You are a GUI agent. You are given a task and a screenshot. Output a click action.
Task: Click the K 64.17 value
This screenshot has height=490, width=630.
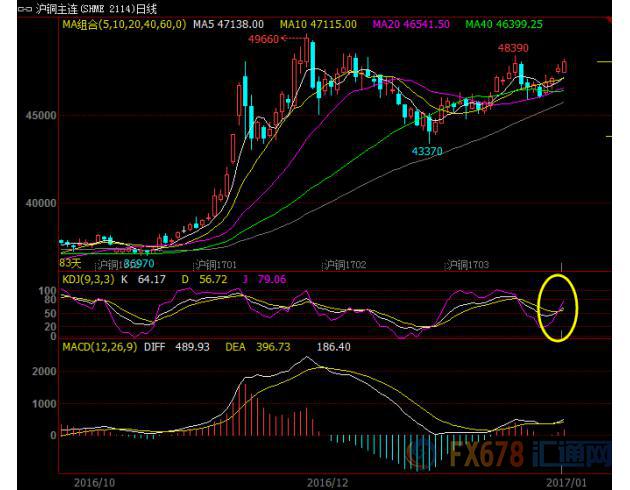(143, 280)
